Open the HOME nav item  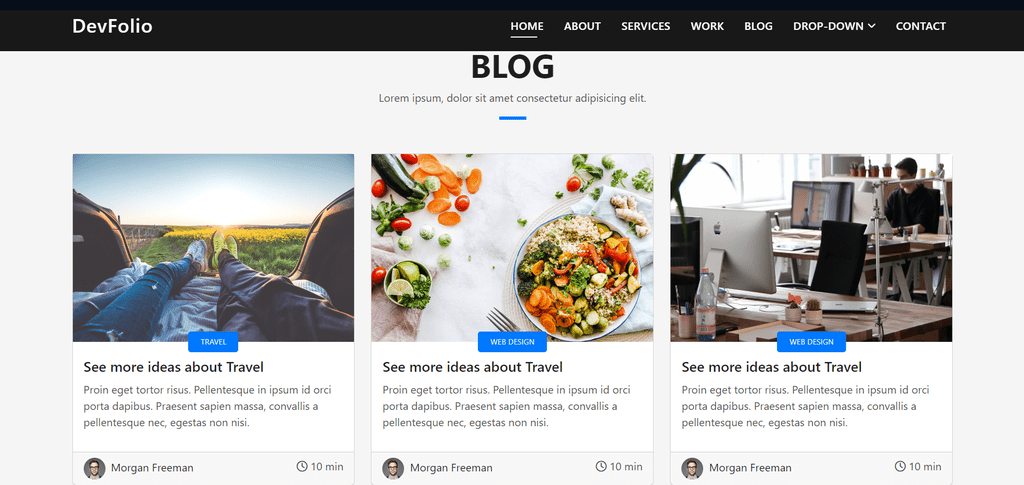click(x=527, y=26)
